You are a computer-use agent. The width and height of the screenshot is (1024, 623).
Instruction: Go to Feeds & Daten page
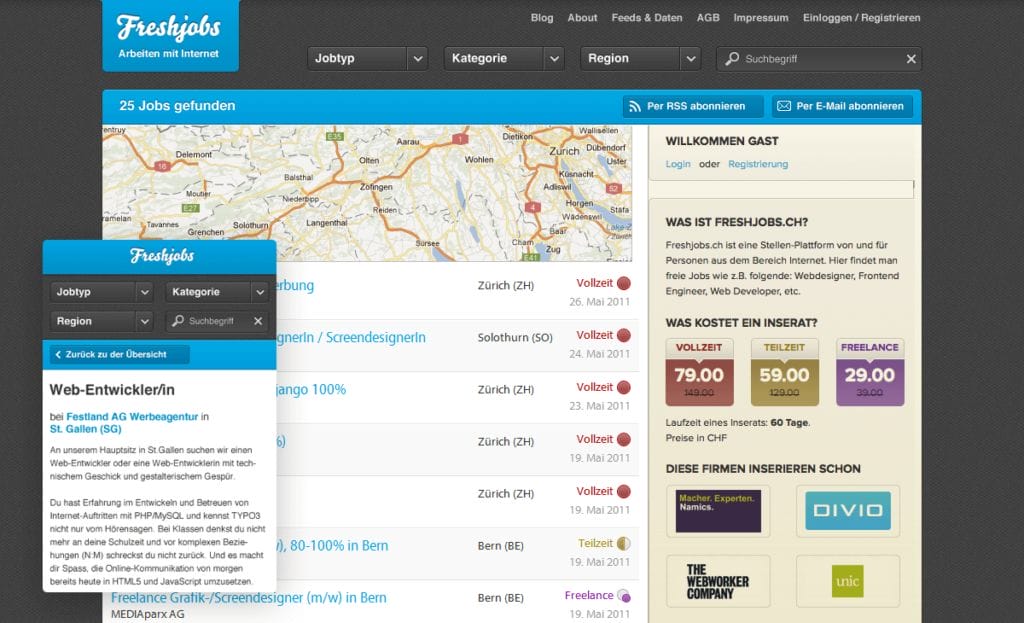(647, 18)
